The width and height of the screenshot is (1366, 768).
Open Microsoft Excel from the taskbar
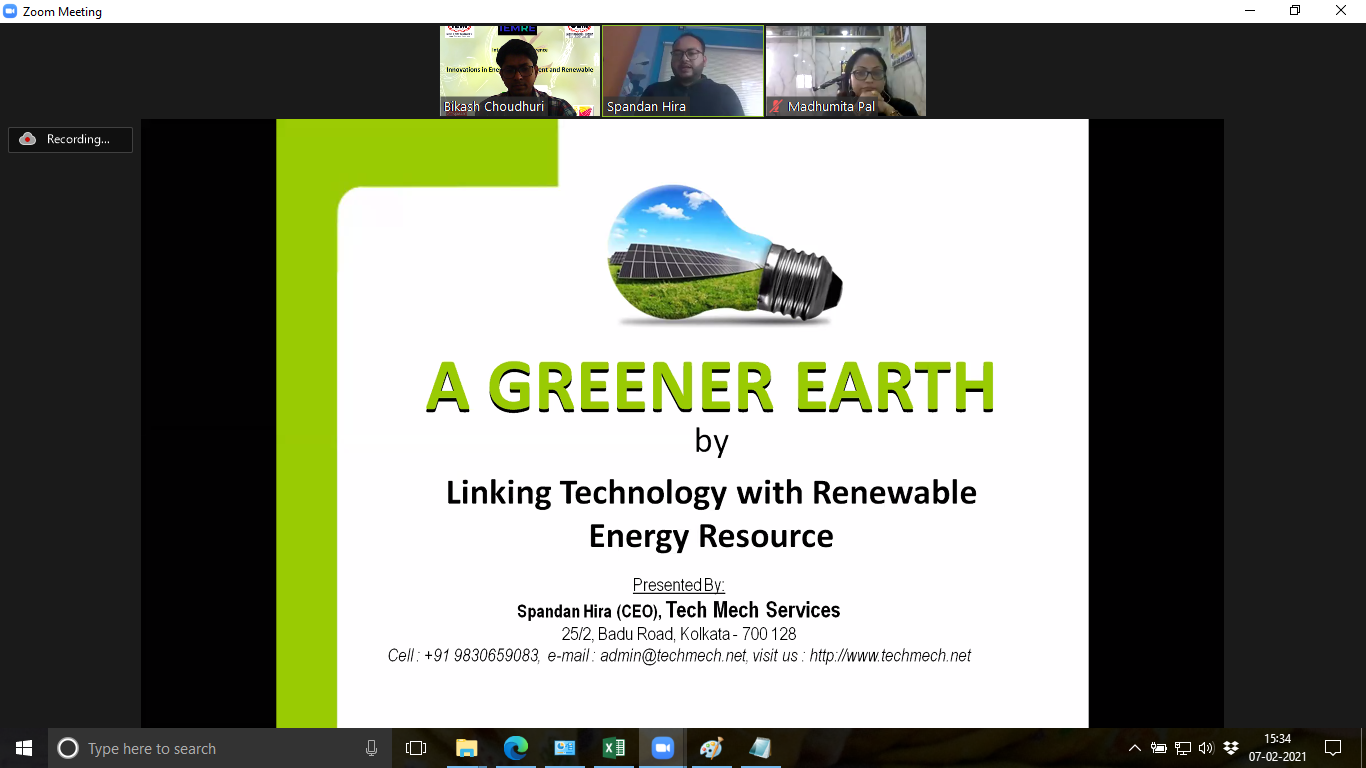pyautogui.click(x=613, y=748)
